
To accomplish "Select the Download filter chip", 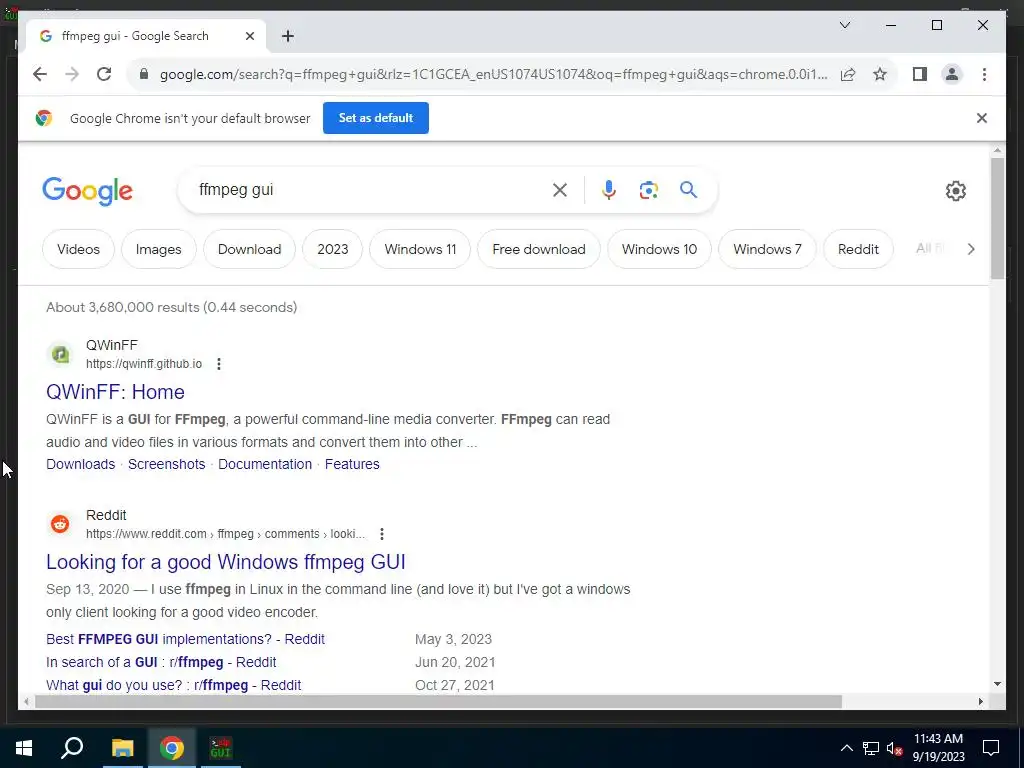I will 249,249.
